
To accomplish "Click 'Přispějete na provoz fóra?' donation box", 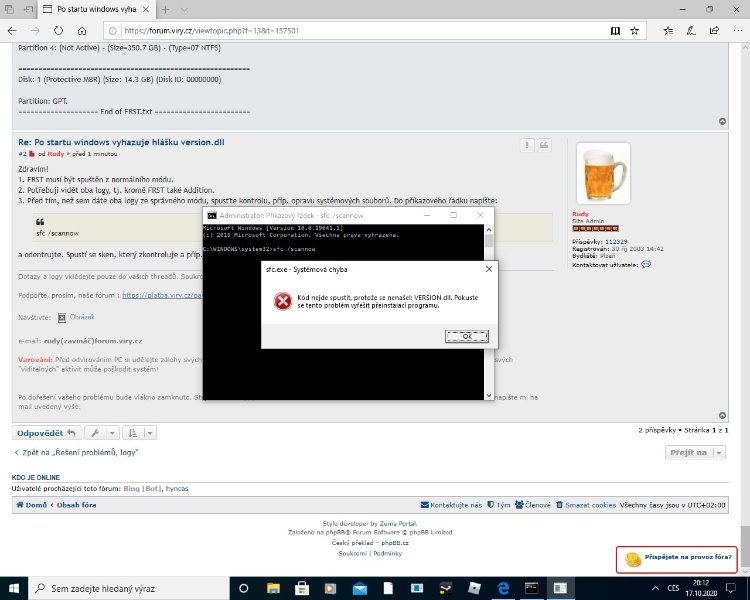I will point(676,559).
